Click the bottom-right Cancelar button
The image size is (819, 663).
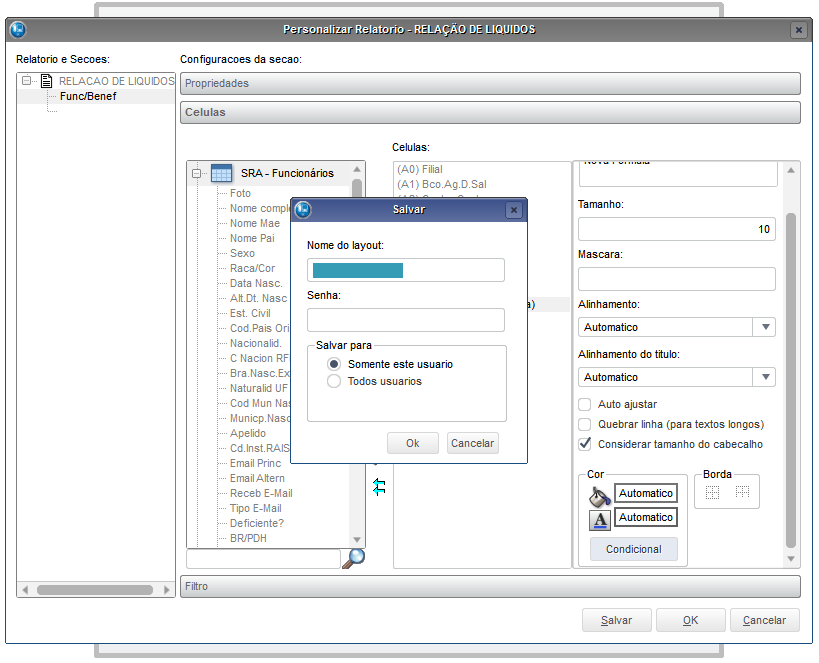pyautogui.click(x=764, y=620)
